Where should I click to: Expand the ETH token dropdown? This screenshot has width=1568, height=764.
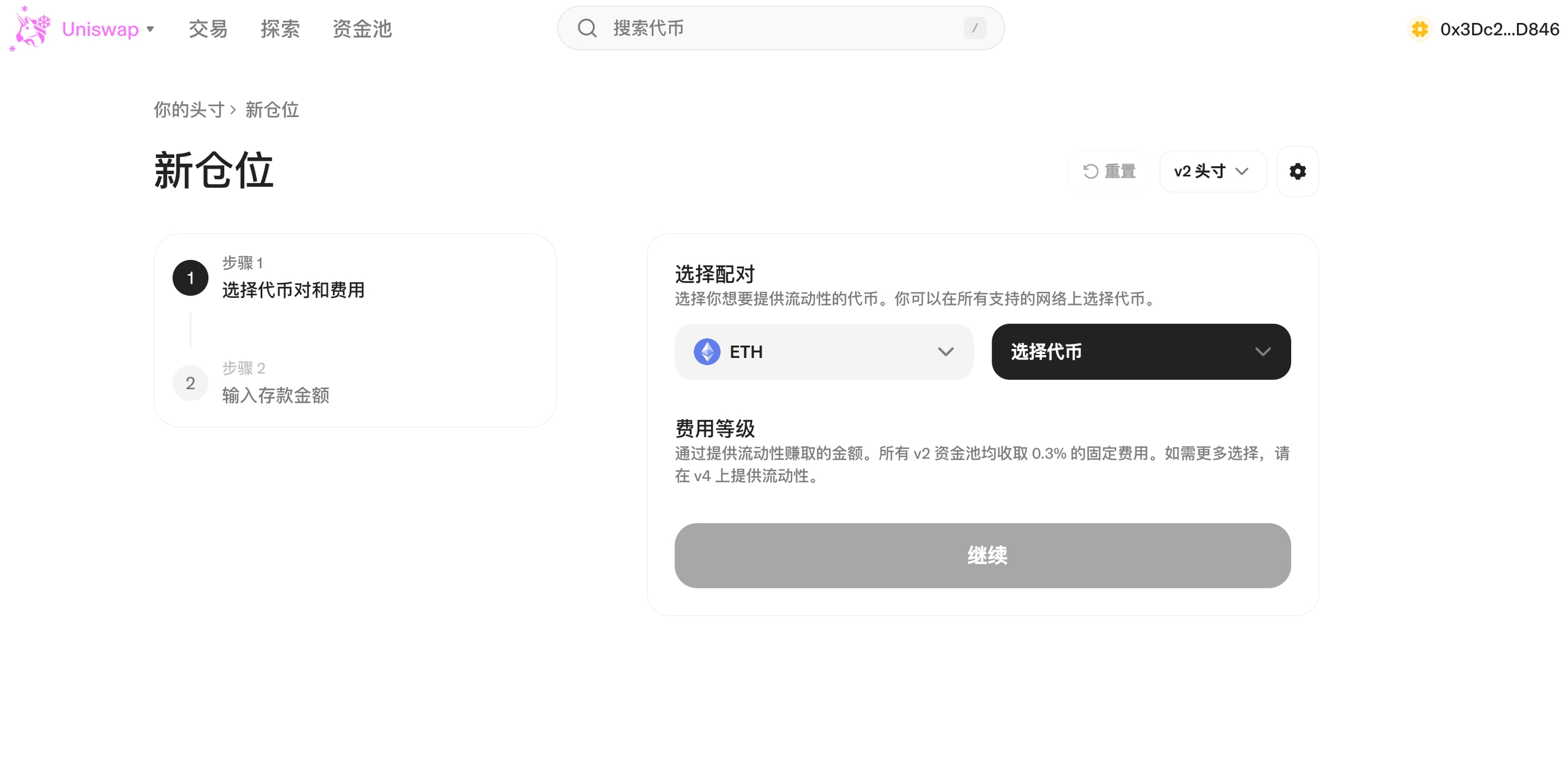click(x=945, y=352)
